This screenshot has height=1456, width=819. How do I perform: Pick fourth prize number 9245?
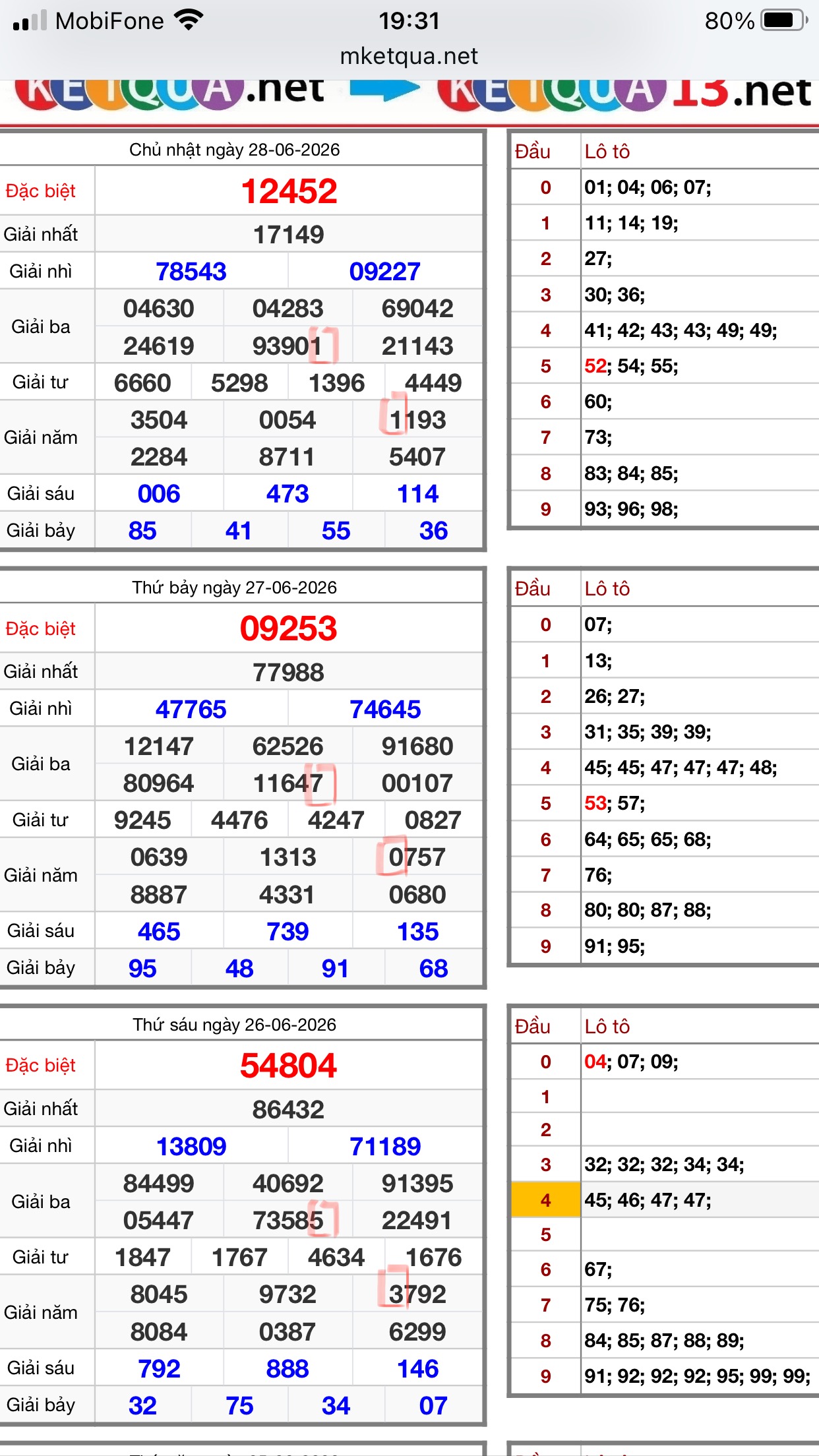(142, 820)
